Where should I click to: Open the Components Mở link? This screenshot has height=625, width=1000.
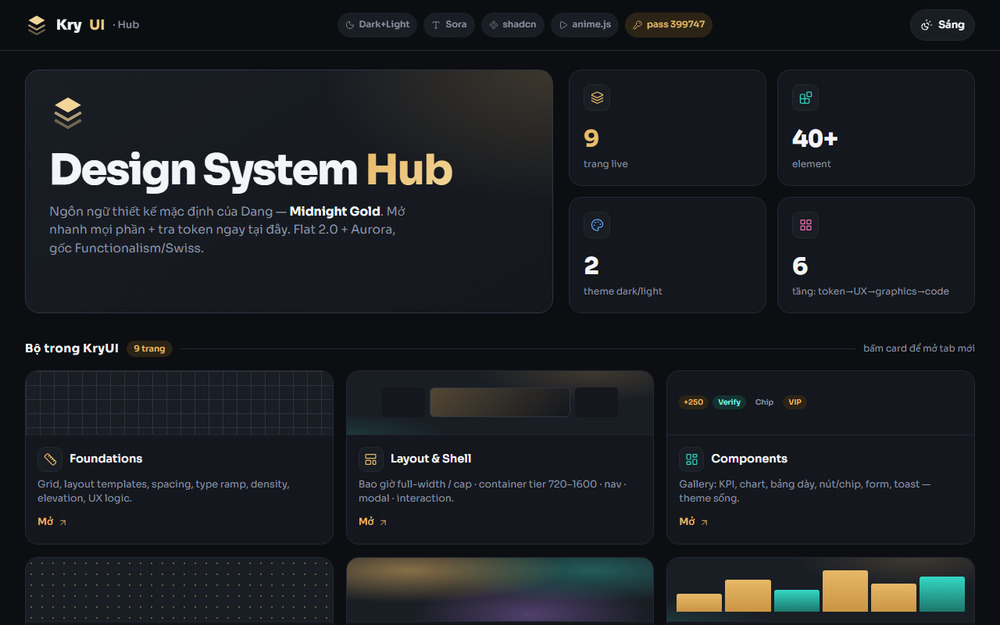click(693, 522)
